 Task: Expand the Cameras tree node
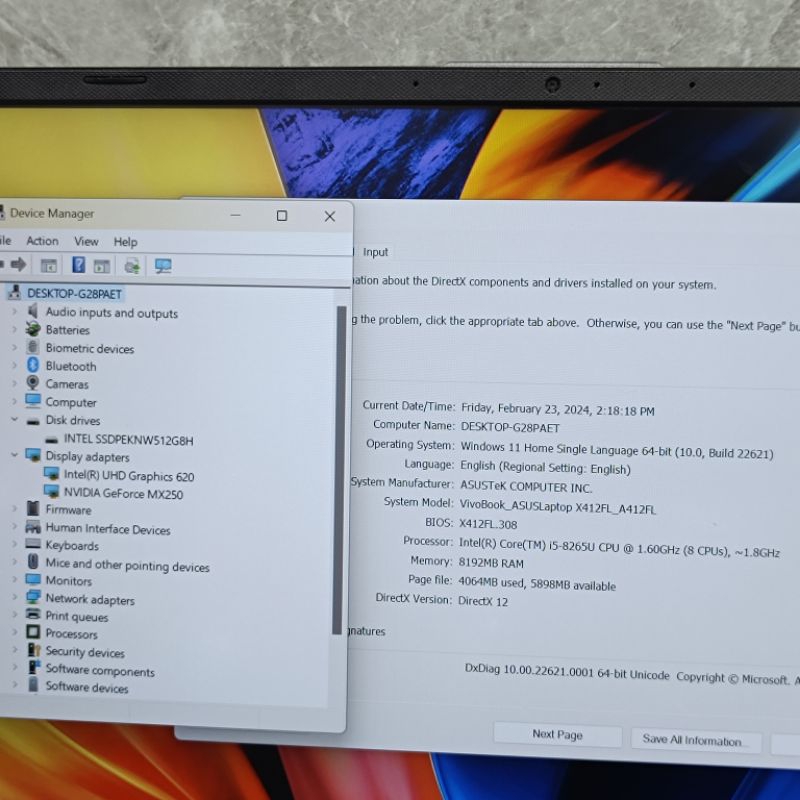pyautogui.click(x=14, y=383)
